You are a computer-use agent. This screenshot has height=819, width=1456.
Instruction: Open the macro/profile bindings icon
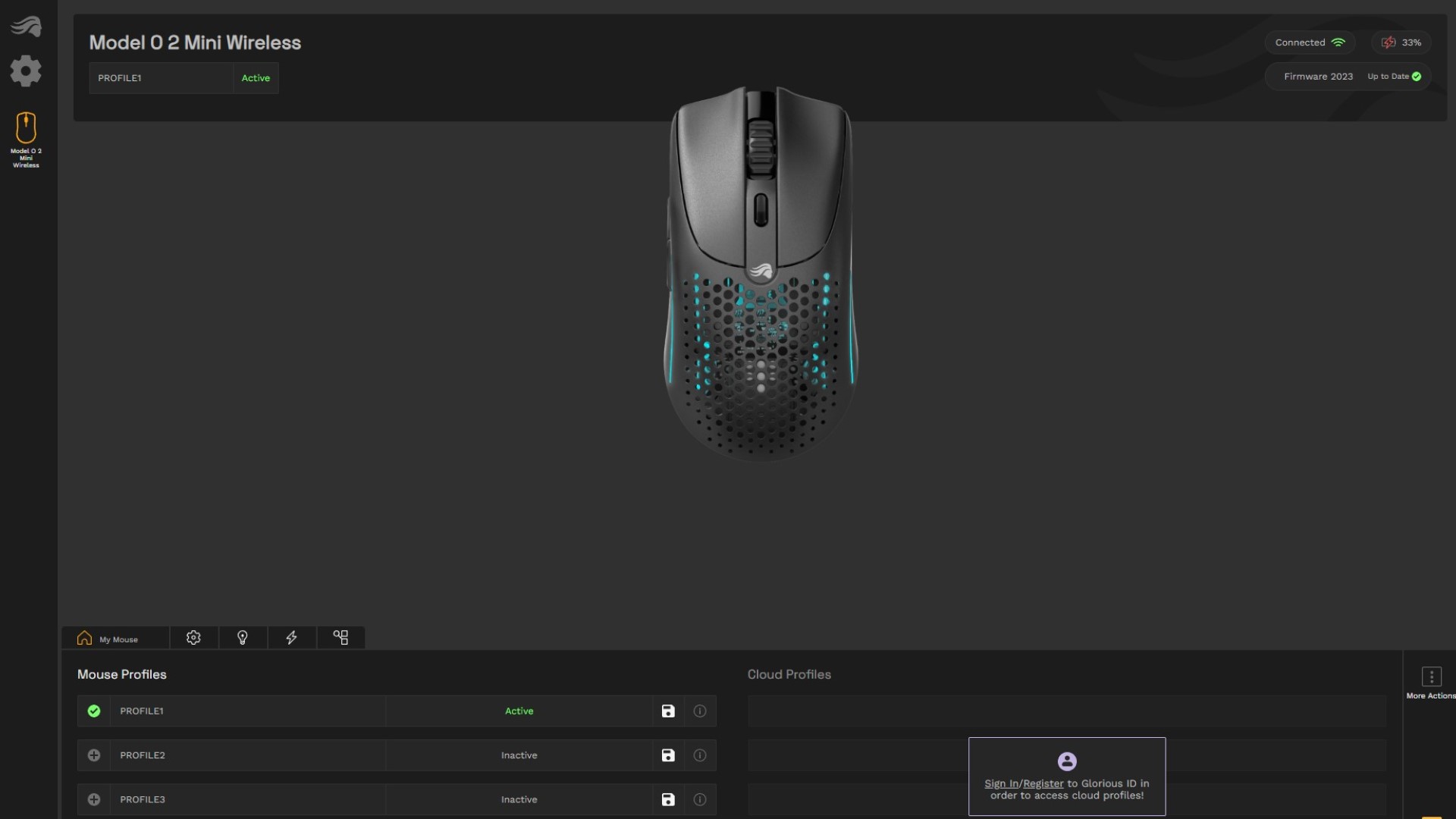(x=340, y=637)
